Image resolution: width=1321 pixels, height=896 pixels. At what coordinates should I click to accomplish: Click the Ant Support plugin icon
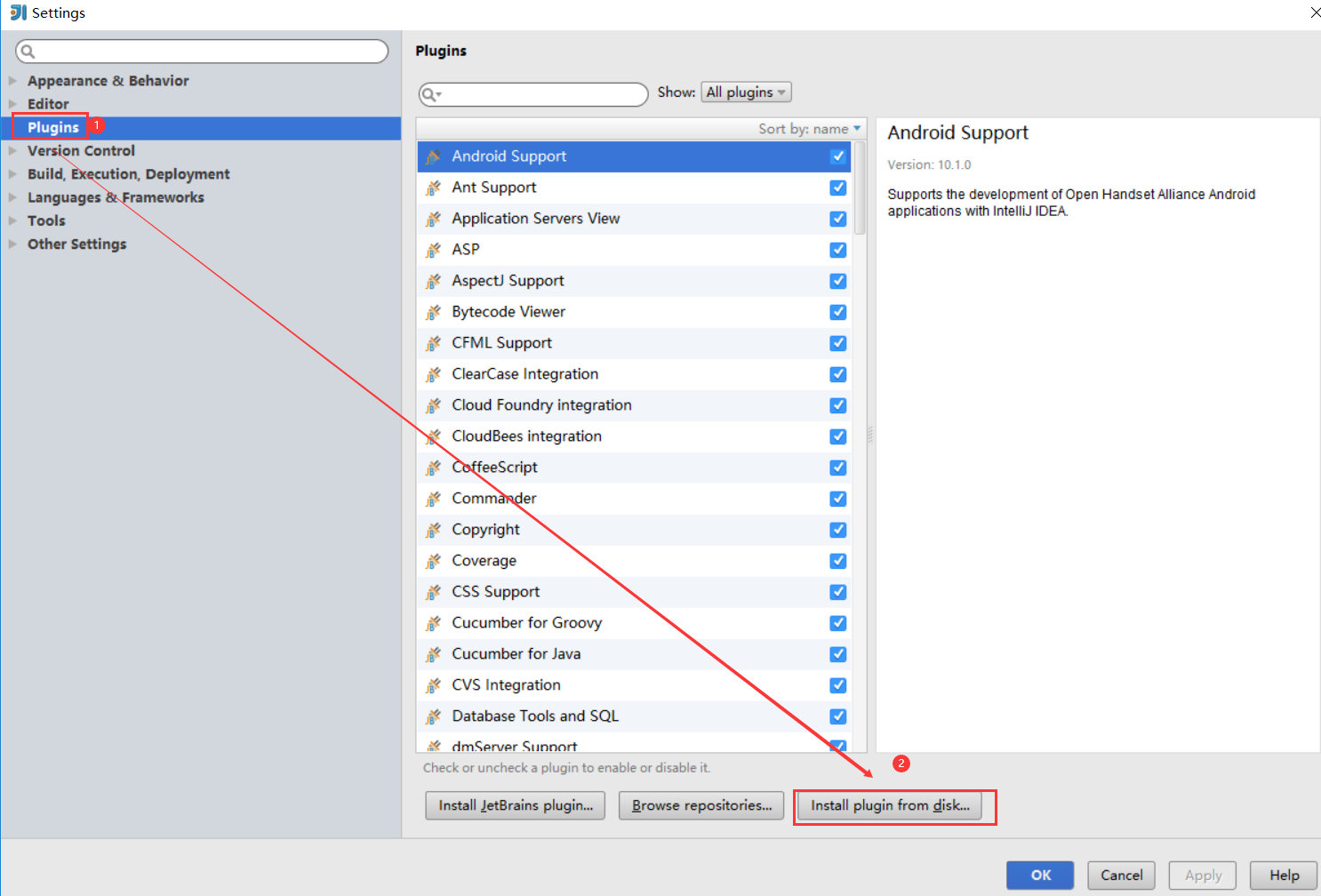tap(433, 188)
